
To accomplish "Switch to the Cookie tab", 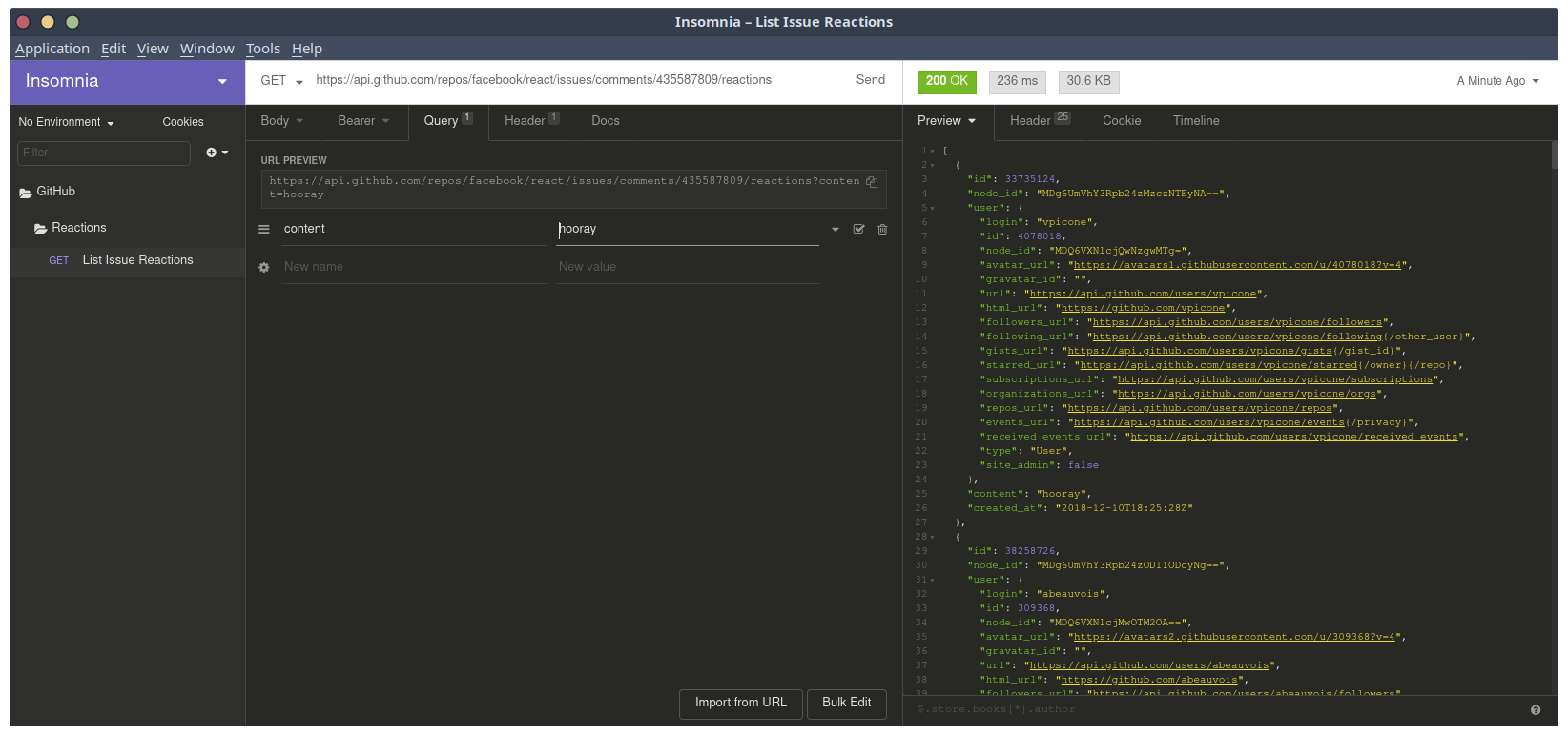I will (x=1122, y=121).
